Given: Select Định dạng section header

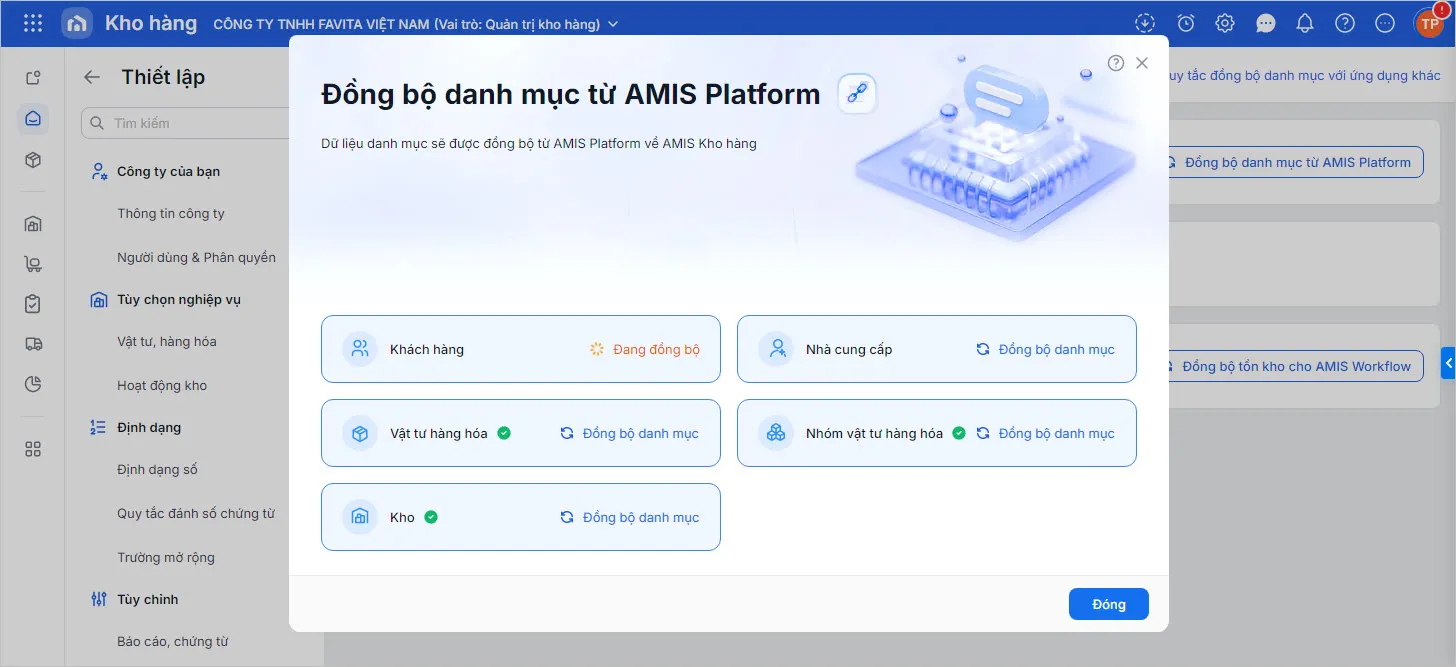Looking at the screenshot, I should [149, 427].
